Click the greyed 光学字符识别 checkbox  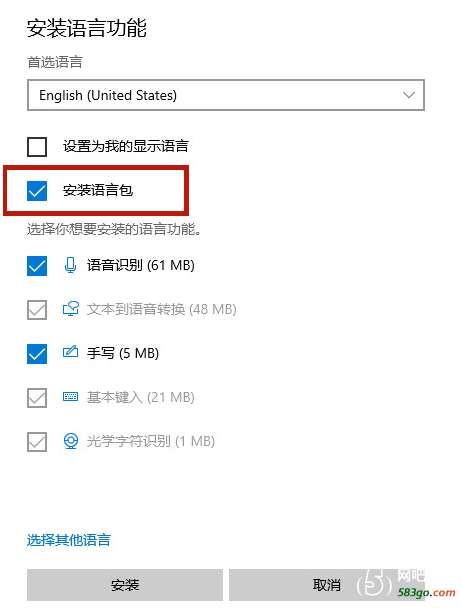(37, 442)
